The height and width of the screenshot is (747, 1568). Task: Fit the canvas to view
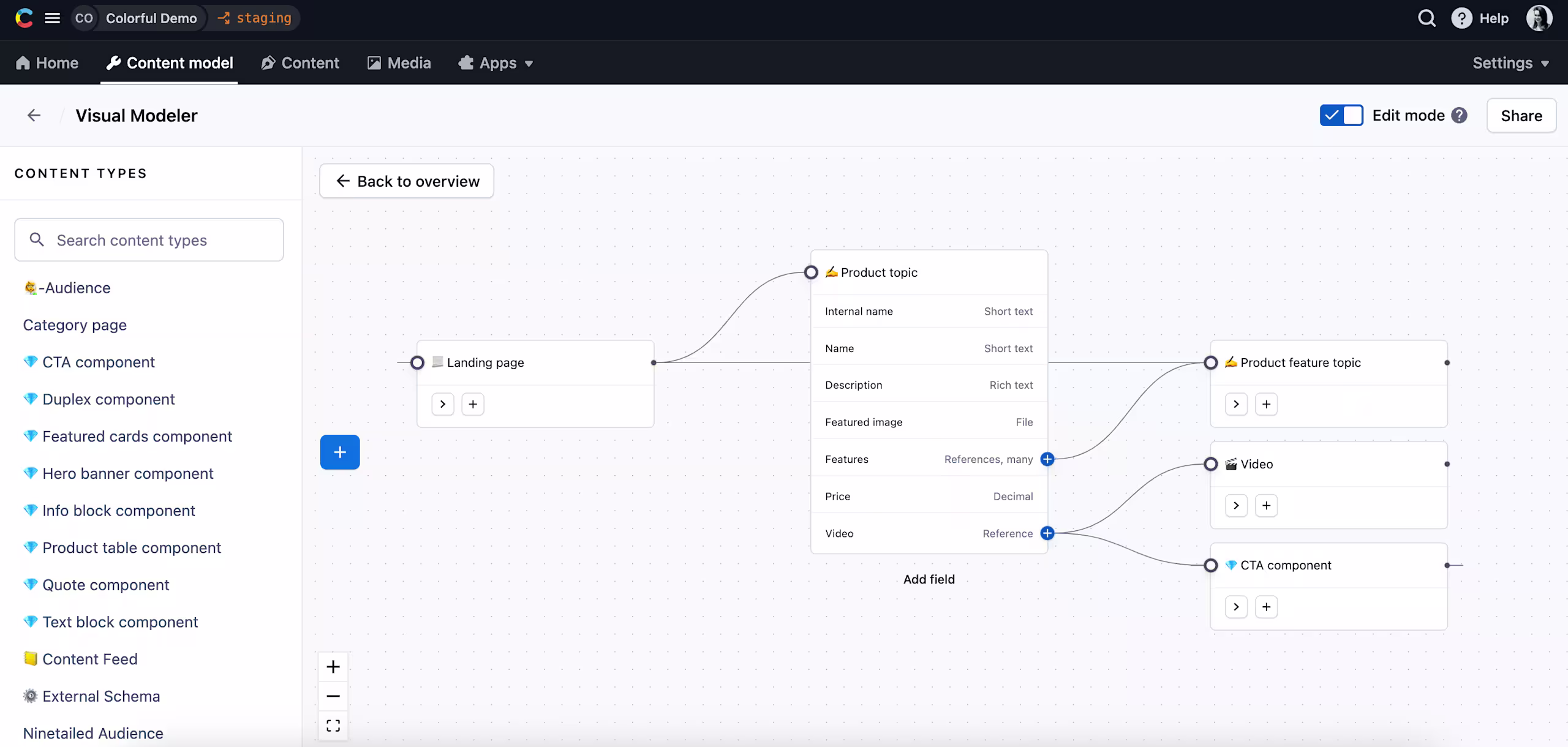[333, 726]
